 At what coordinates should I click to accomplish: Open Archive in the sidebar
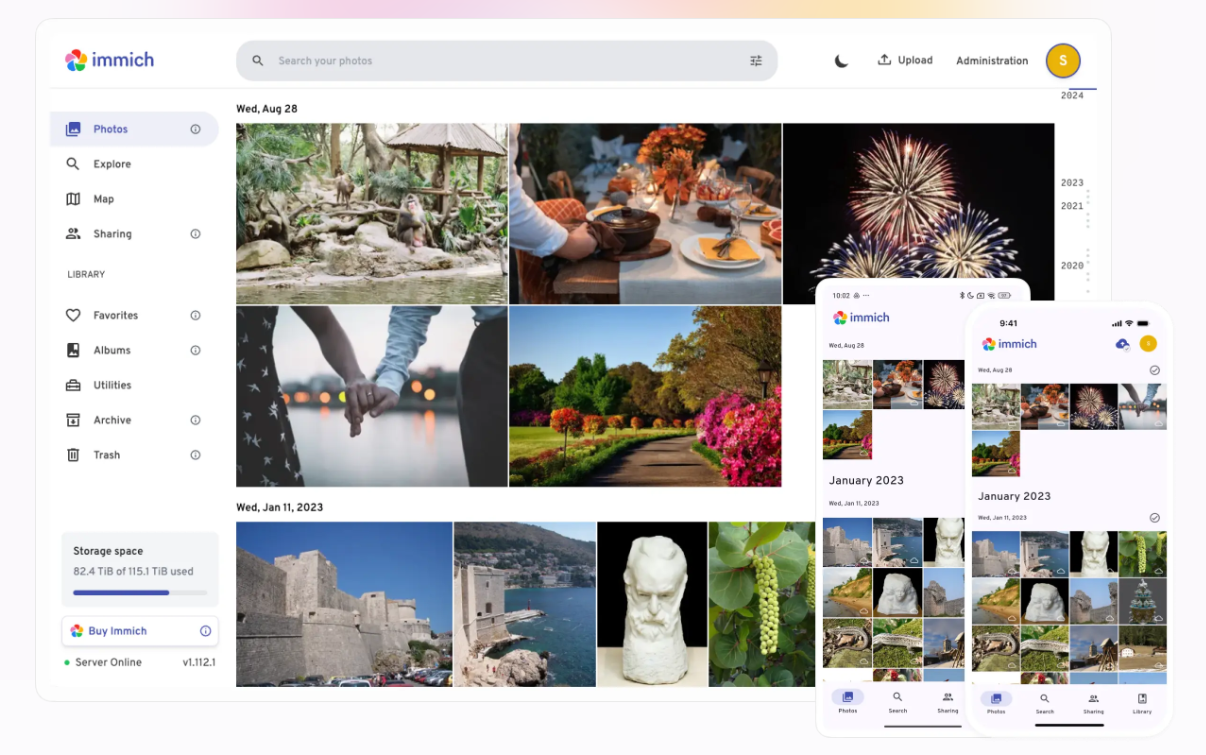coord(112,420)
